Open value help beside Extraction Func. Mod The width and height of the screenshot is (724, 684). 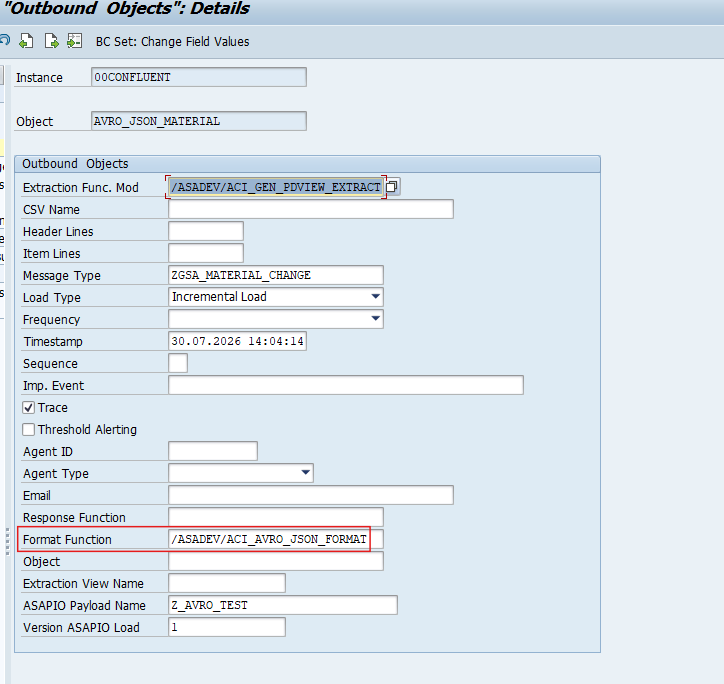[392, 187]
